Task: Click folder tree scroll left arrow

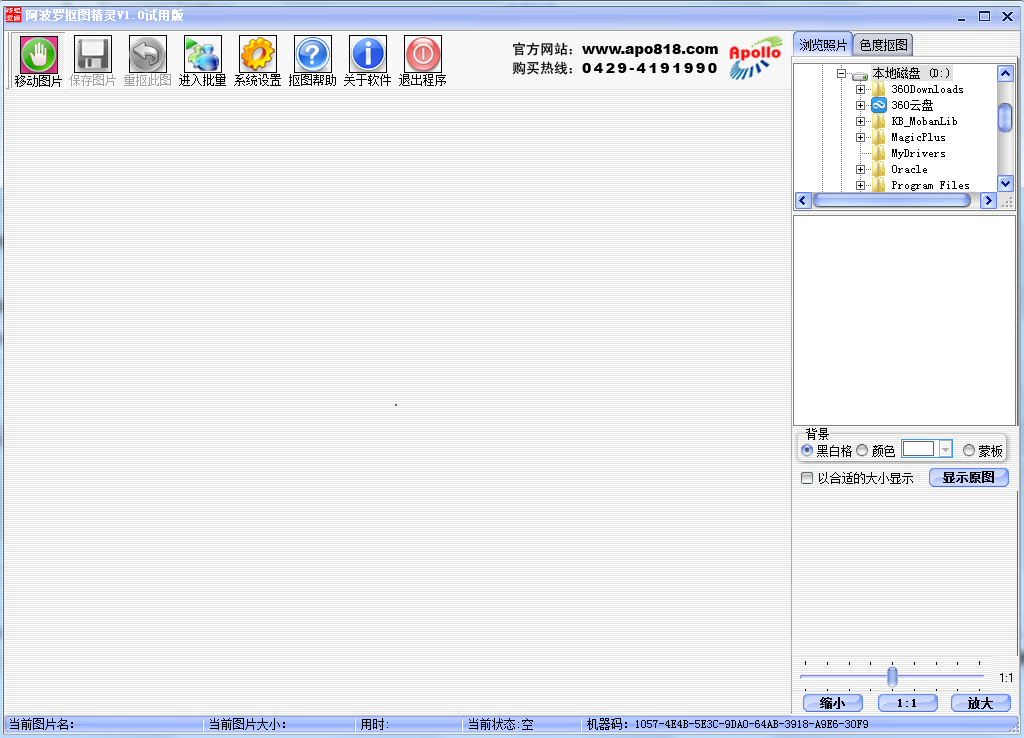Action: (803, 201)
